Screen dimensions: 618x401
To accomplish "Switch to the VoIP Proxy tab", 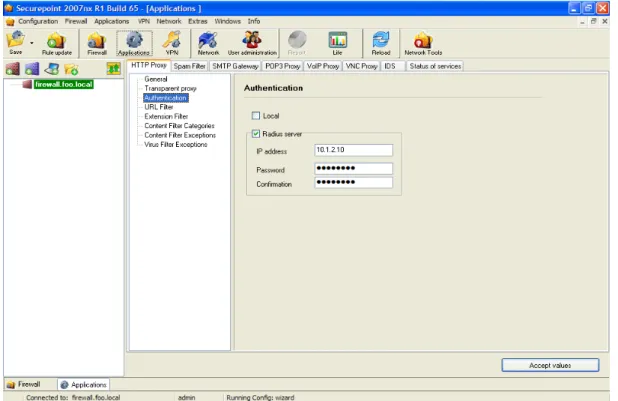I will tap(323, 66).
